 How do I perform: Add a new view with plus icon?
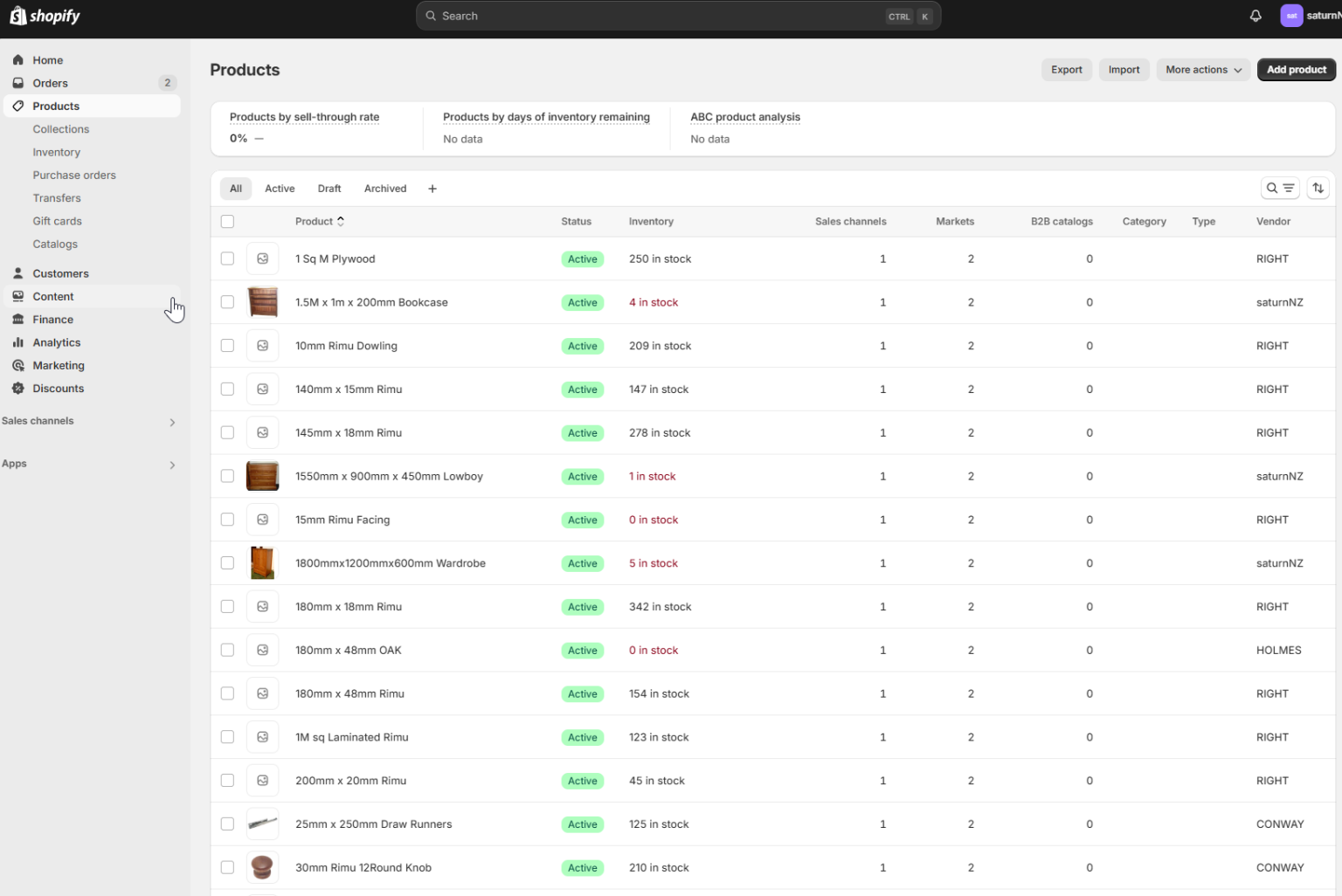(432, 189)
